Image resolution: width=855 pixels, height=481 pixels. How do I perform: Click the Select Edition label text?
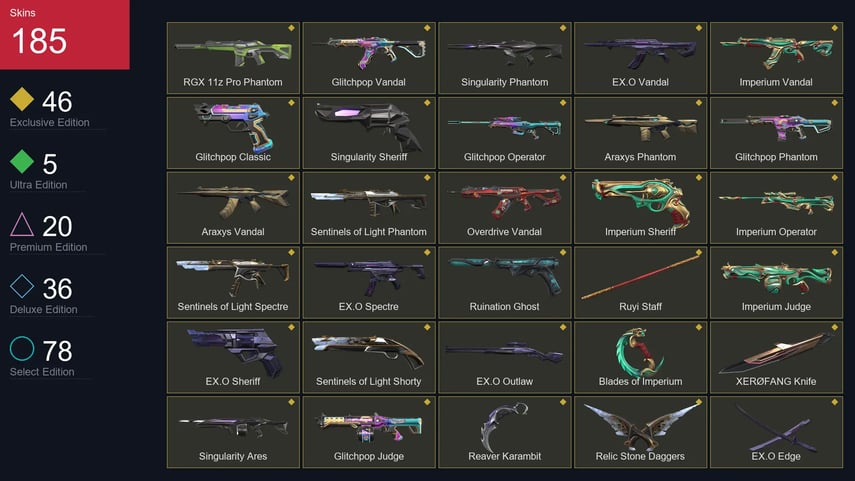pyautogui.click(x=42, y=372)
